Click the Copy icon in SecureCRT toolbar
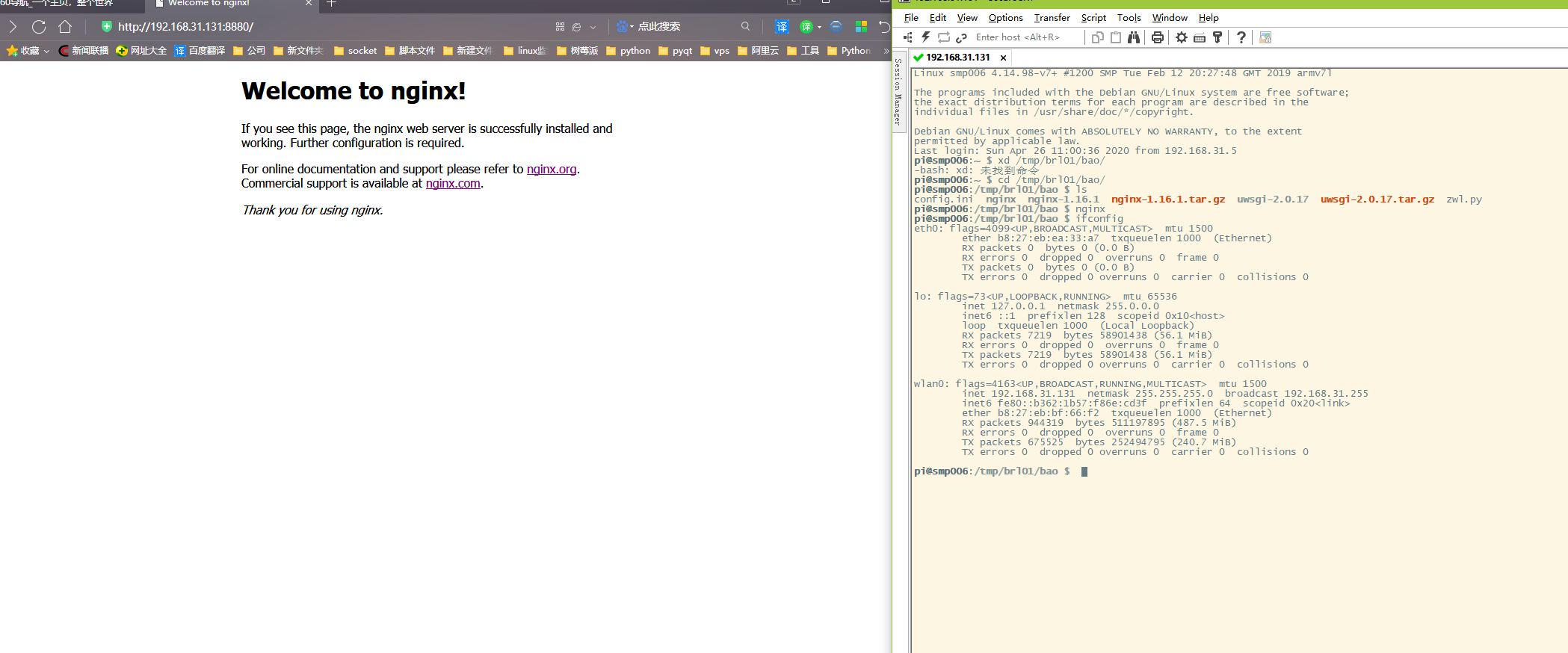Image resolution: width=1568 pixels, height=653 pixels. click(x=1098, y=37)
